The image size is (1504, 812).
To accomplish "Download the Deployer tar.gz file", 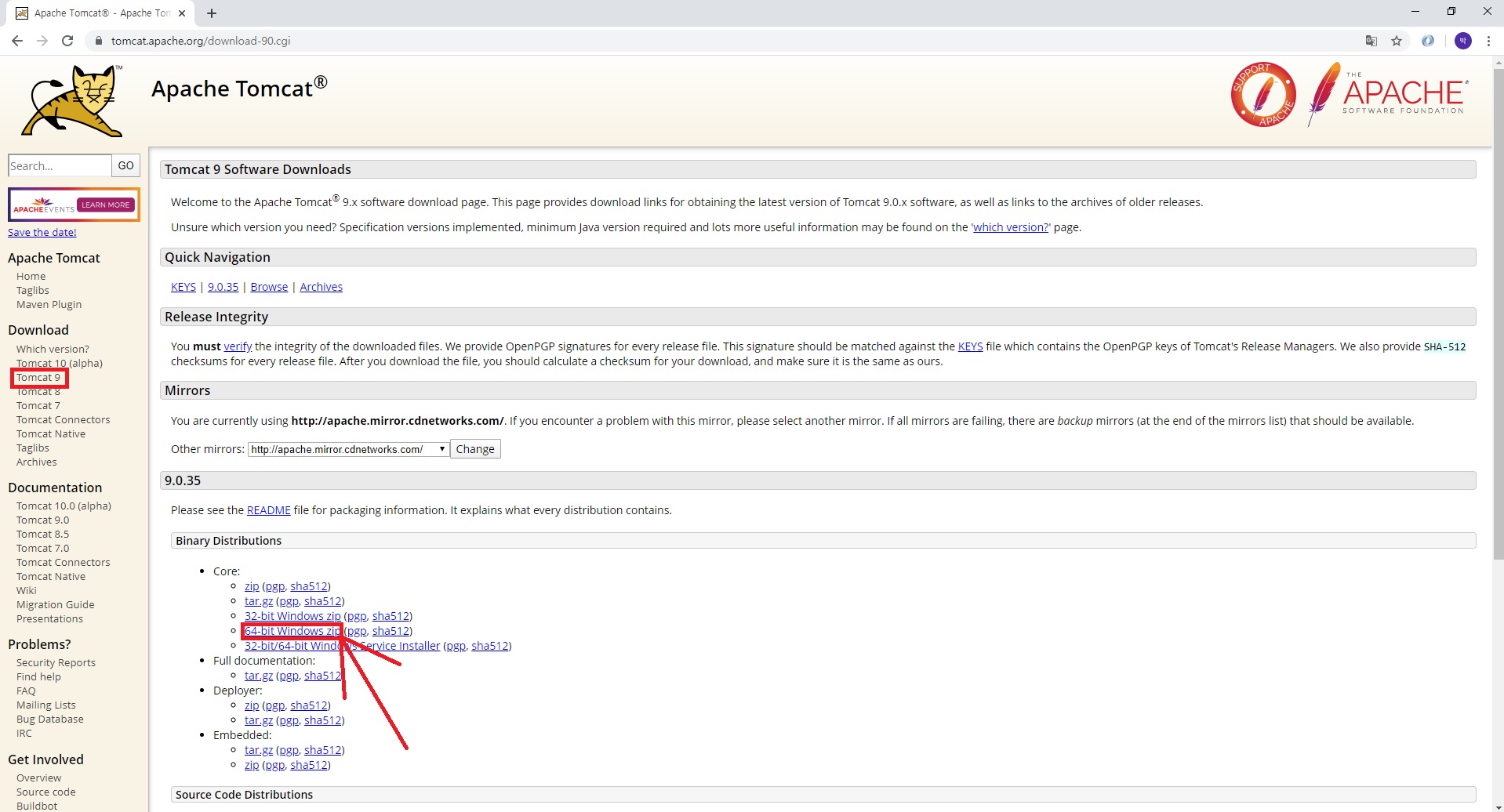I will click(259, 720).
